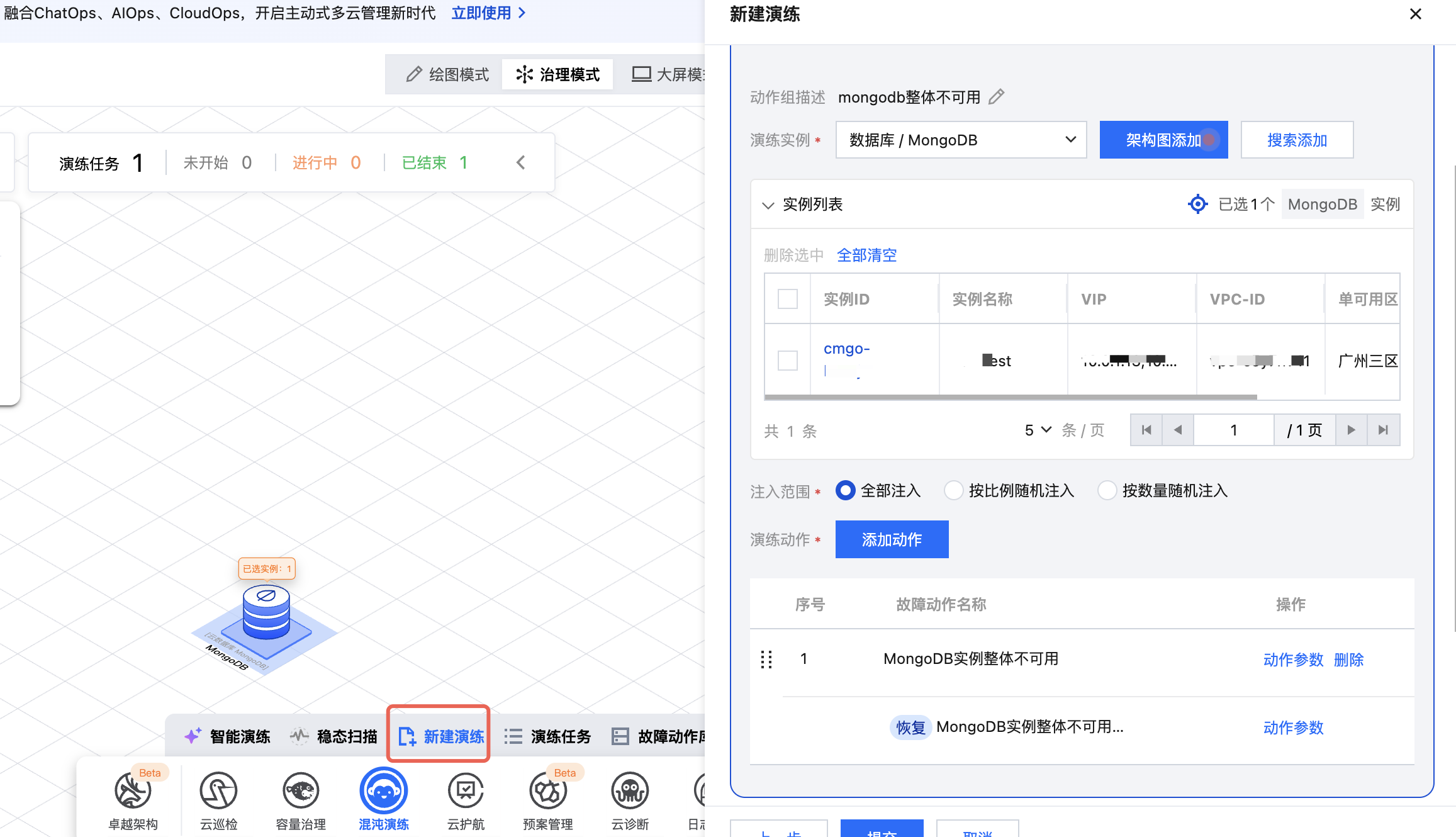Go to last page of instance list

pos(1383,430)
